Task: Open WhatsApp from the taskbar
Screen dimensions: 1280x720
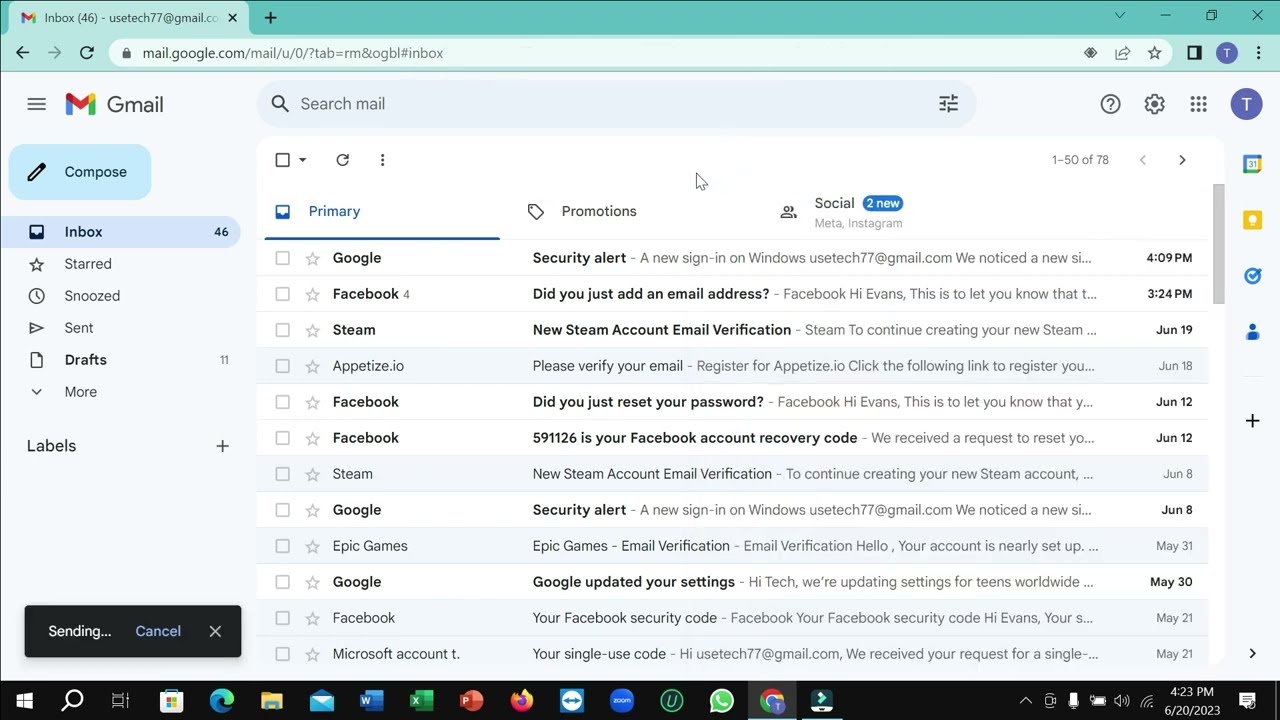Action: [x=721, y=701]
